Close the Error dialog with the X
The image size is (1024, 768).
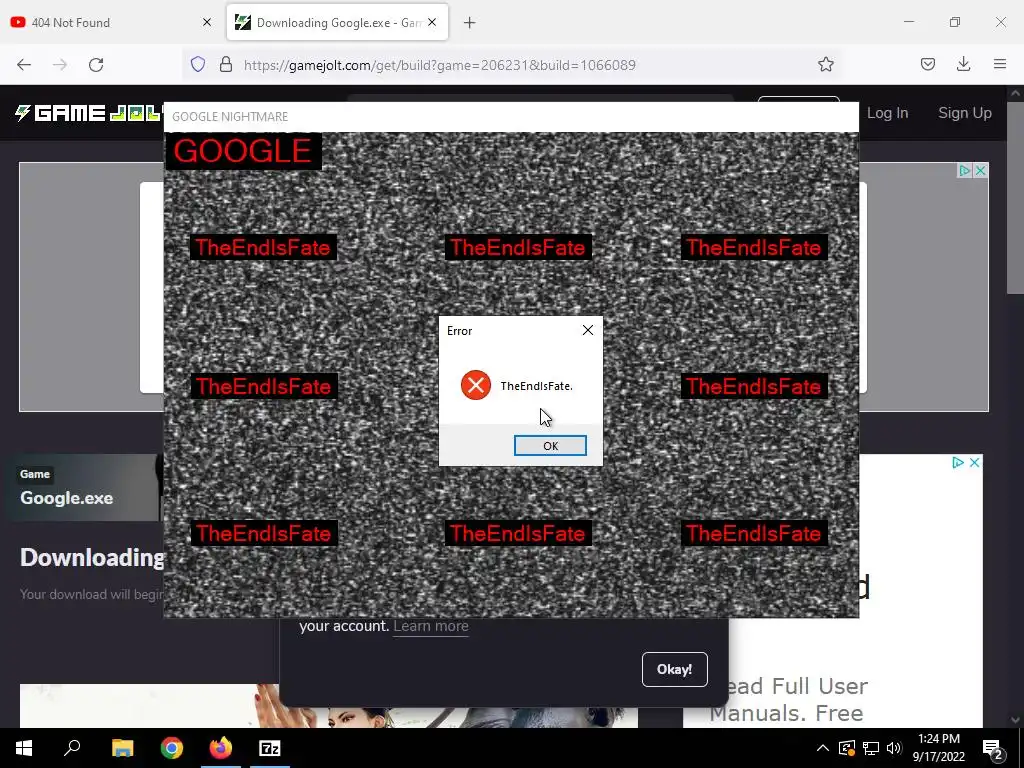[x=588, y=330]
